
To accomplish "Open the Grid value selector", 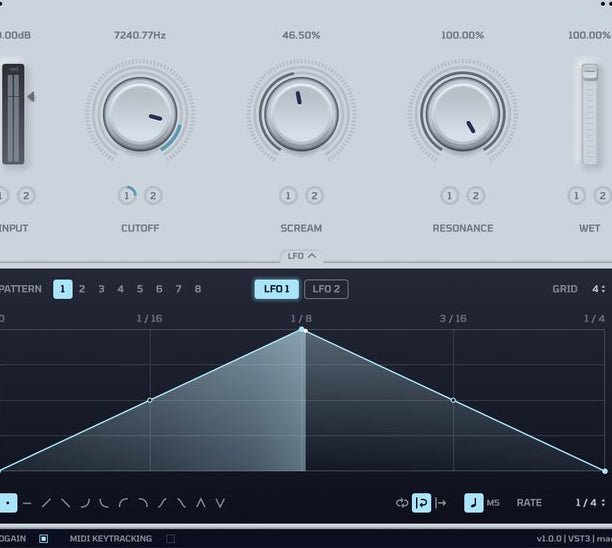I will (x=599, y=289).
